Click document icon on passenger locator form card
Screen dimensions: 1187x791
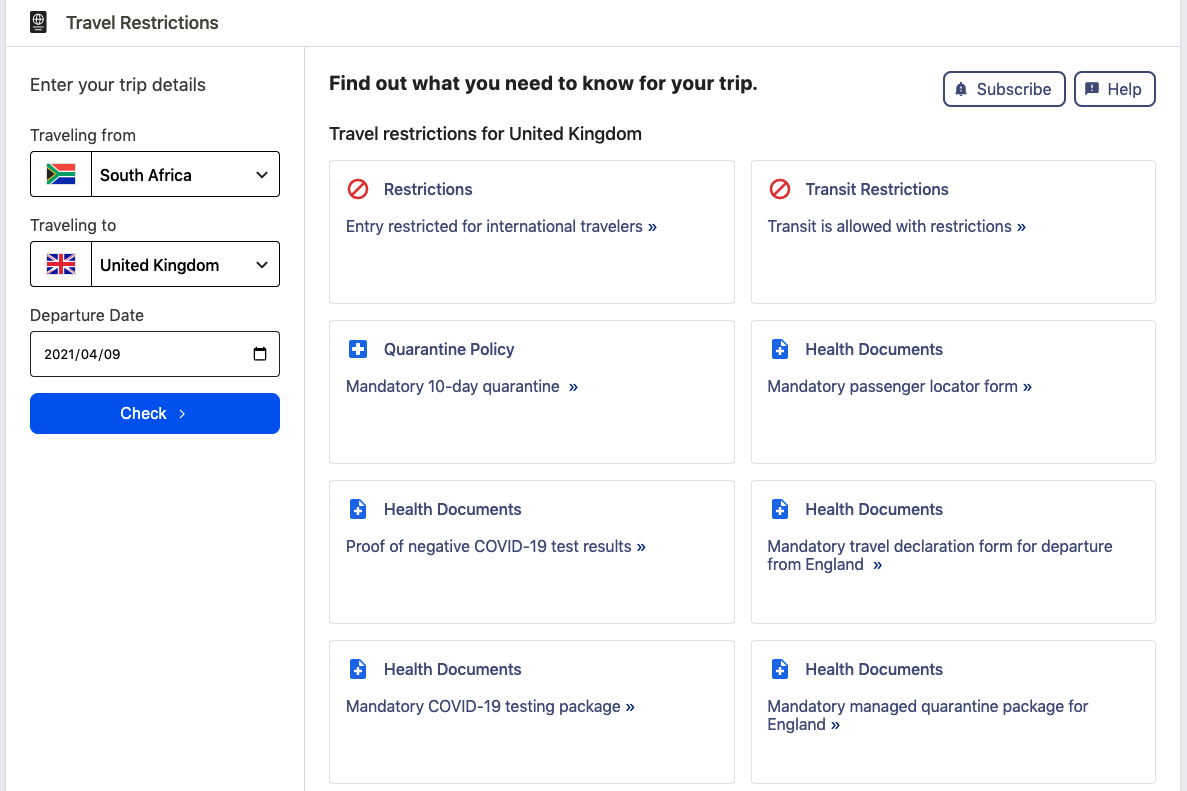pos(780,349)
